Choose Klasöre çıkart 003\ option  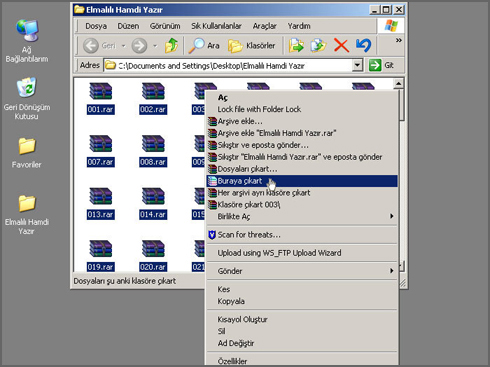(x=302, y=205)
